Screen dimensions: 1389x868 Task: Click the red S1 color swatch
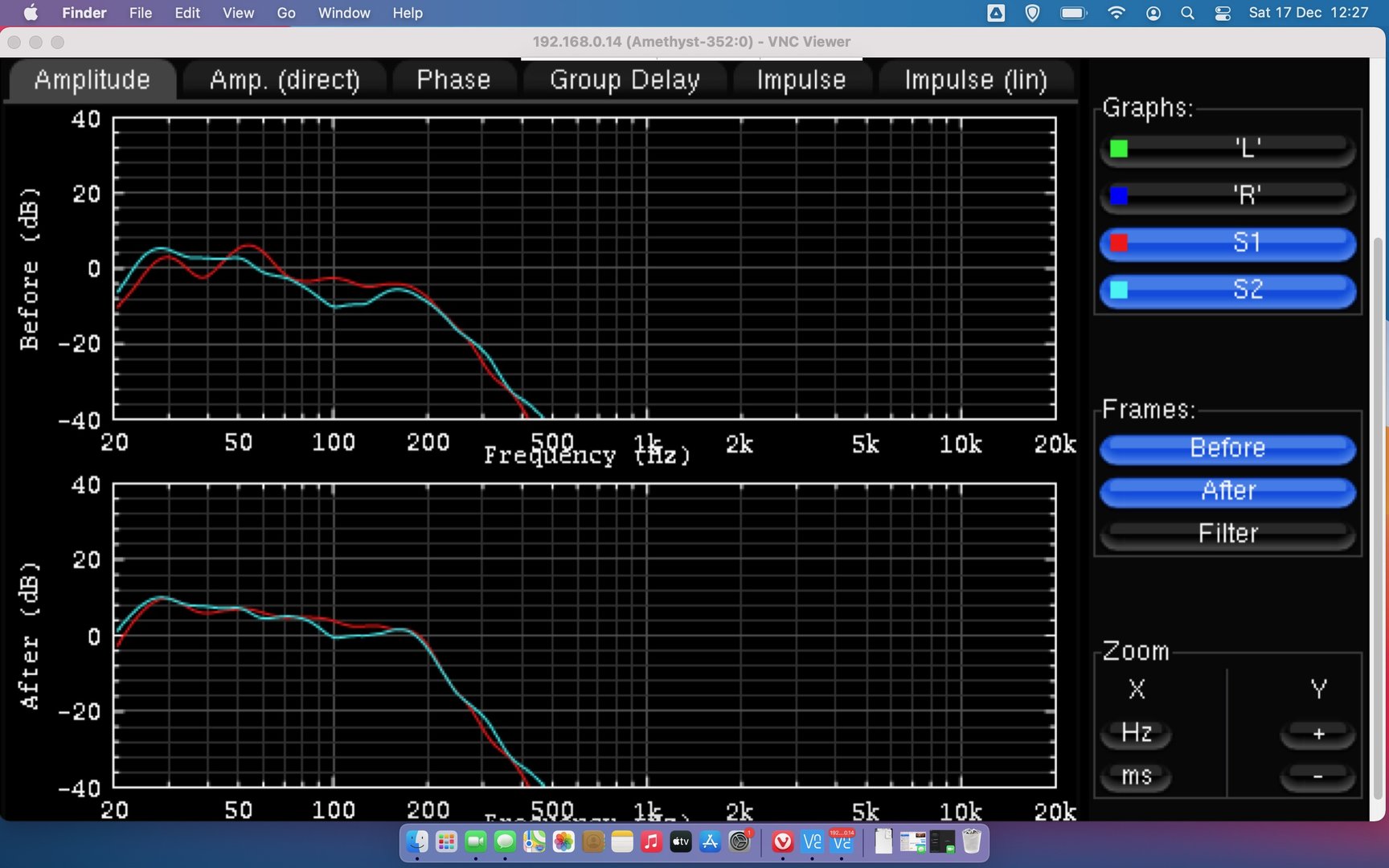pos(1119,243)
